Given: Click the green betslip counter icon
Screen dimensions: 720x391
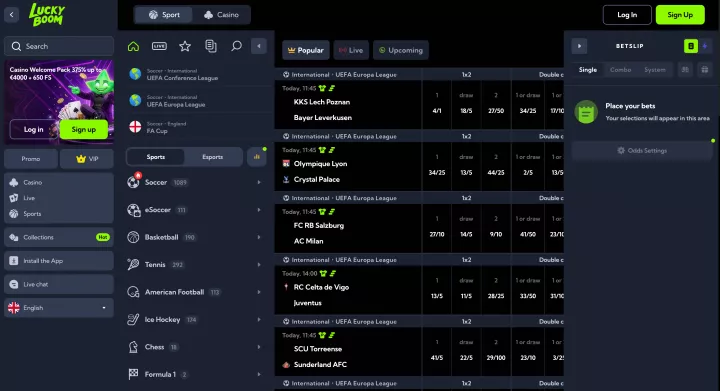Looking at the screenshot, I should 691,46.
